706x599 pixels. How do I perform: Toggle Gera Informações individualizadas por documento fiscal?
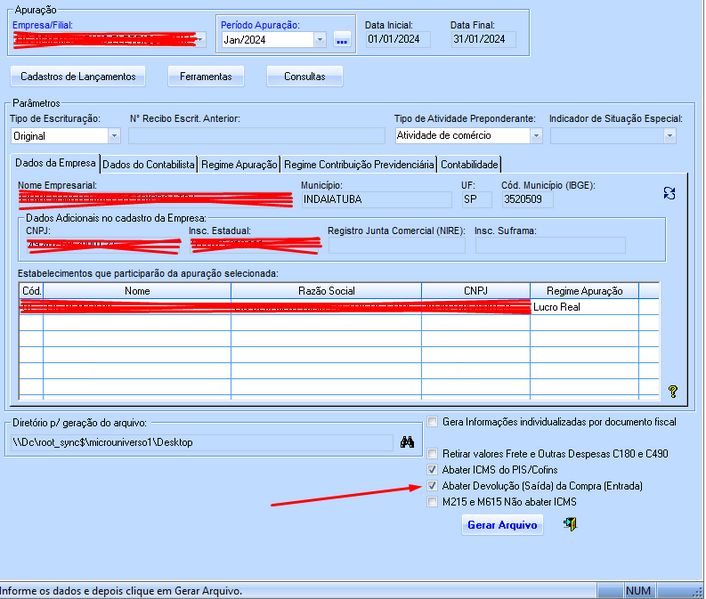[432, 422]
